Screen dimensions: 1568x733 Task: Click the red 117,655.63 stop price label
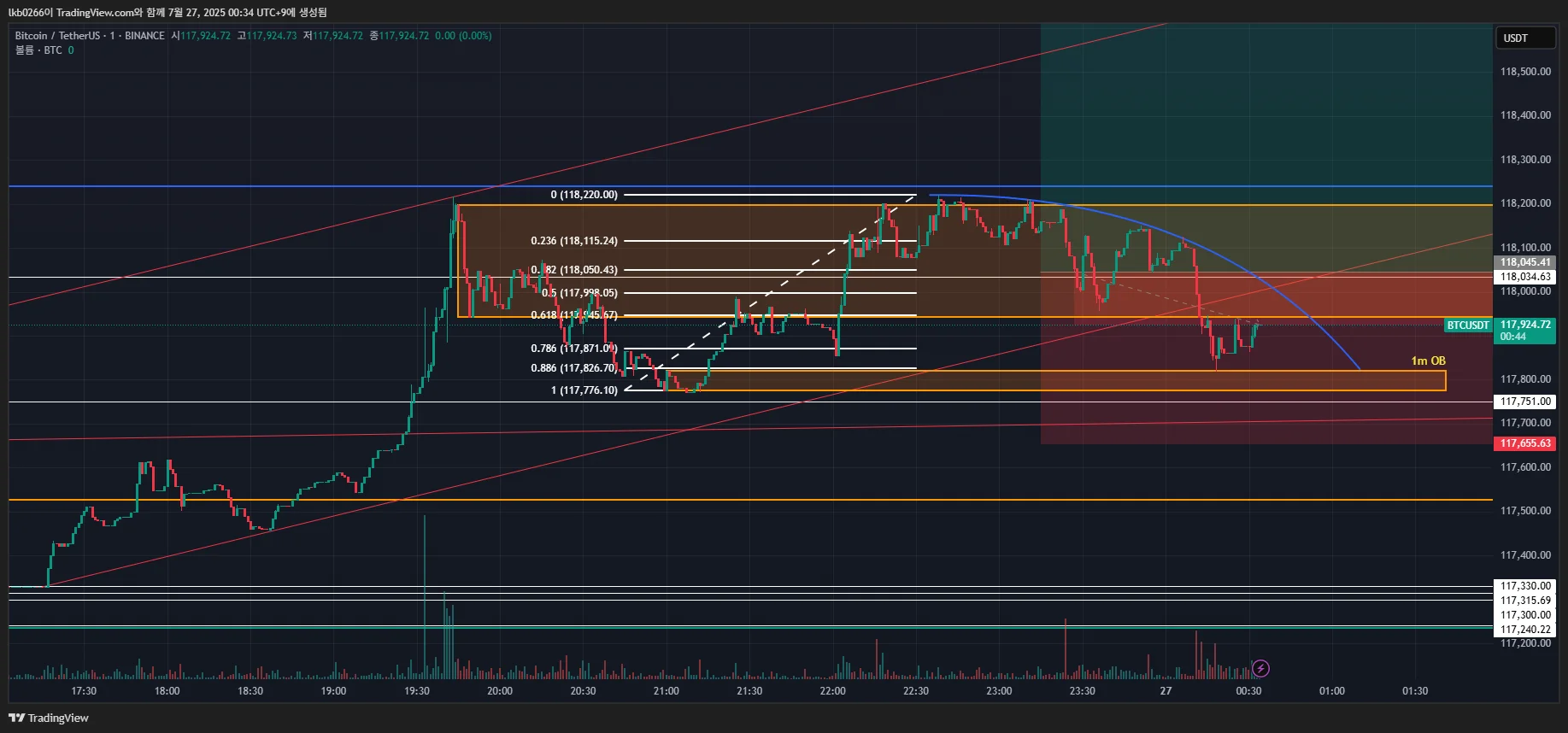1525,443
